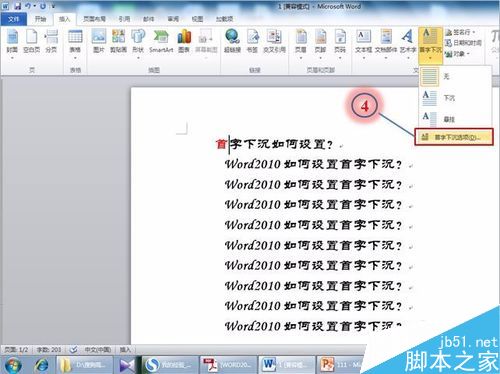Insert a Chart (图表)
This screenshot has height=374, width=500.
[184, 41]
